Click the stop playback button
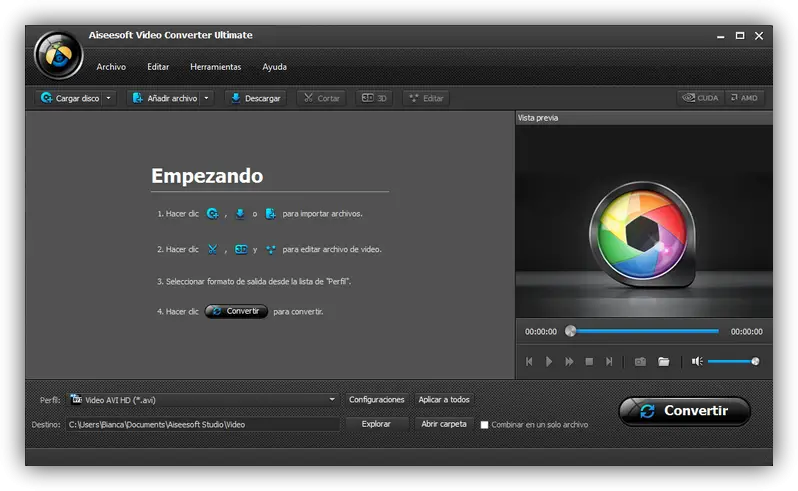 point(589,361)
